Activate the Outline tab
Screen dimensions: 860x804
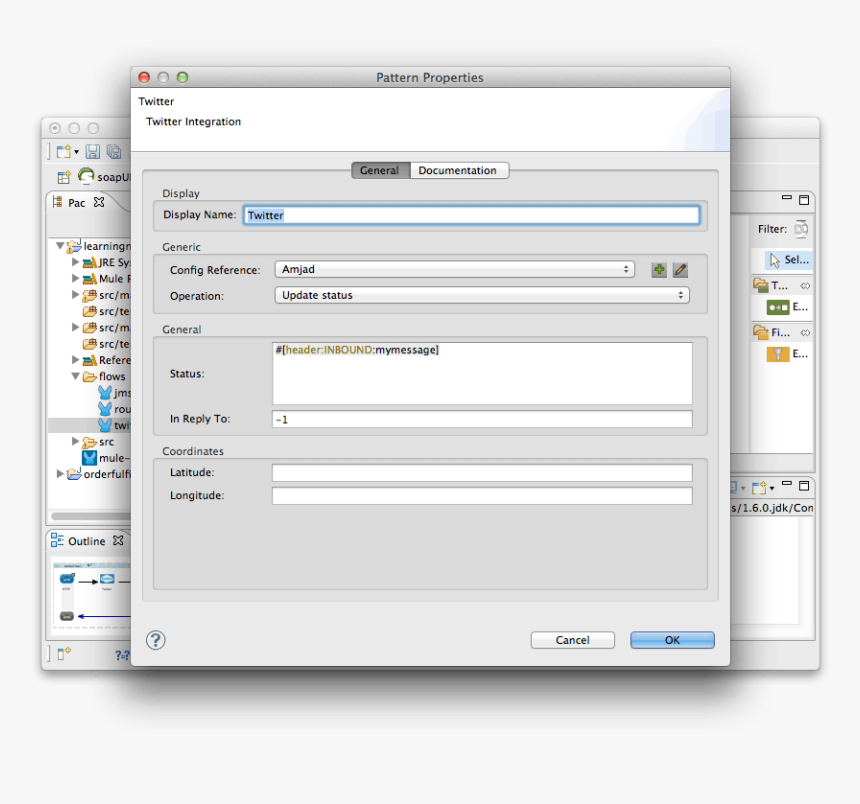click(x=86, y=541)
